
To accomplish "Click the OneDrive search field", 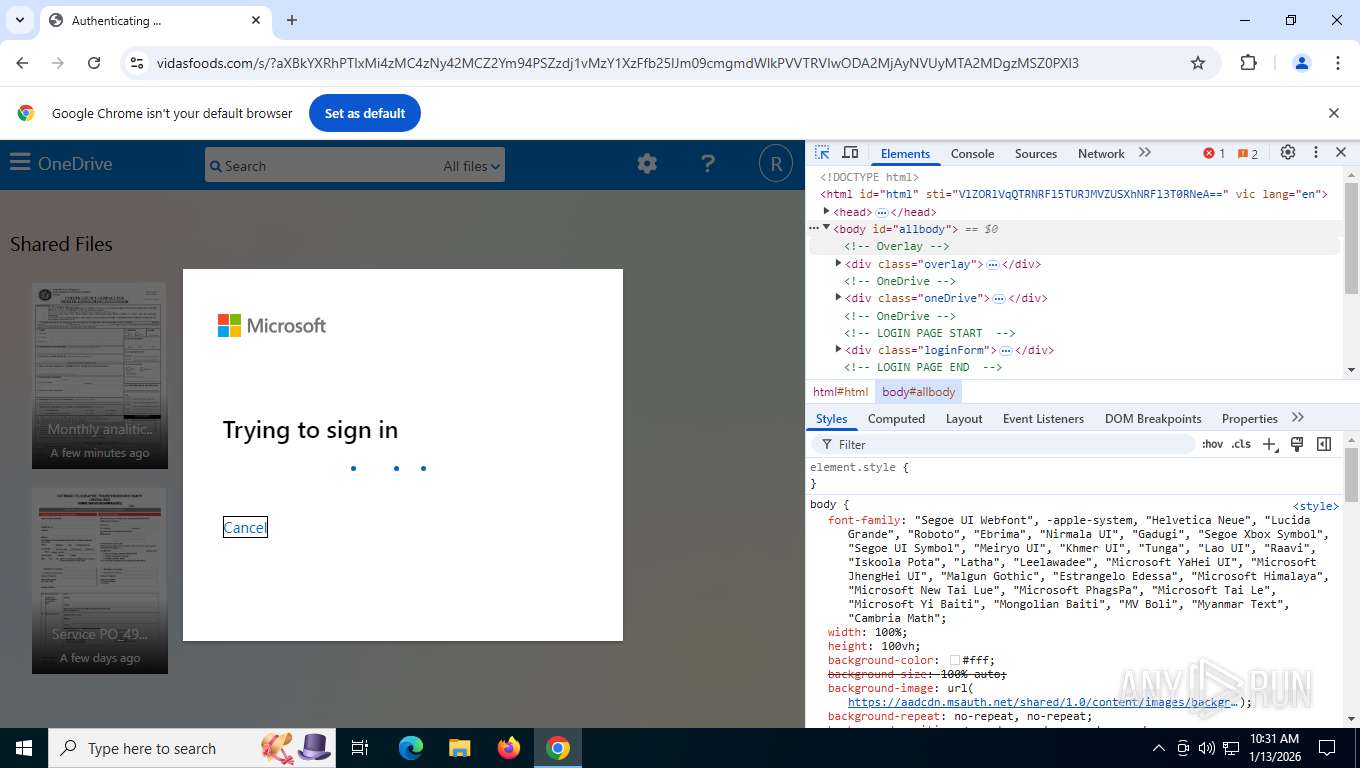I will click(x=322, y=166).
